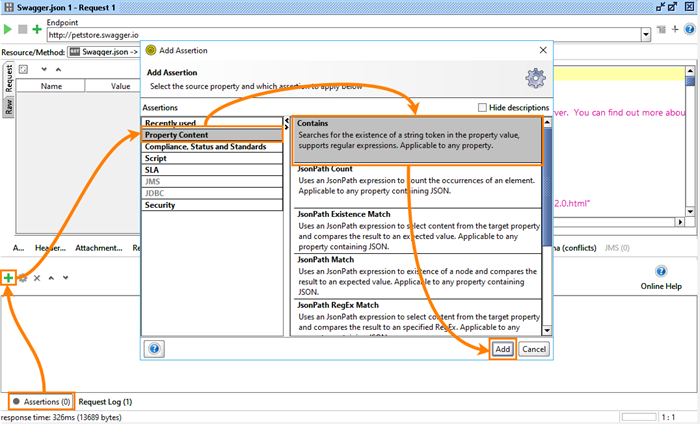Image resolution: width=700 pixels, height=424 pixels.
Task: Click the gear icon in the Add Assertion header
Action: coord(535,78)
